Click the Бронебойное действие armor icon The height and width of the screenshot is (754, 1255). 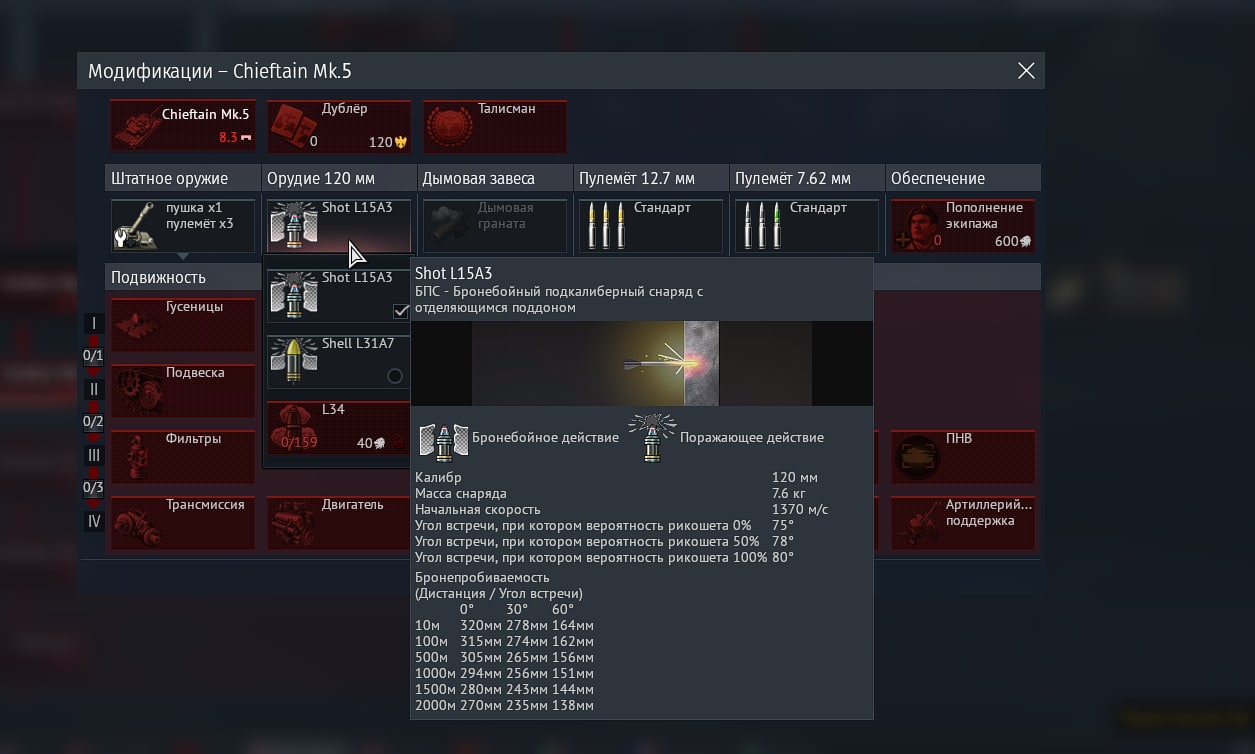click(444, 440)
